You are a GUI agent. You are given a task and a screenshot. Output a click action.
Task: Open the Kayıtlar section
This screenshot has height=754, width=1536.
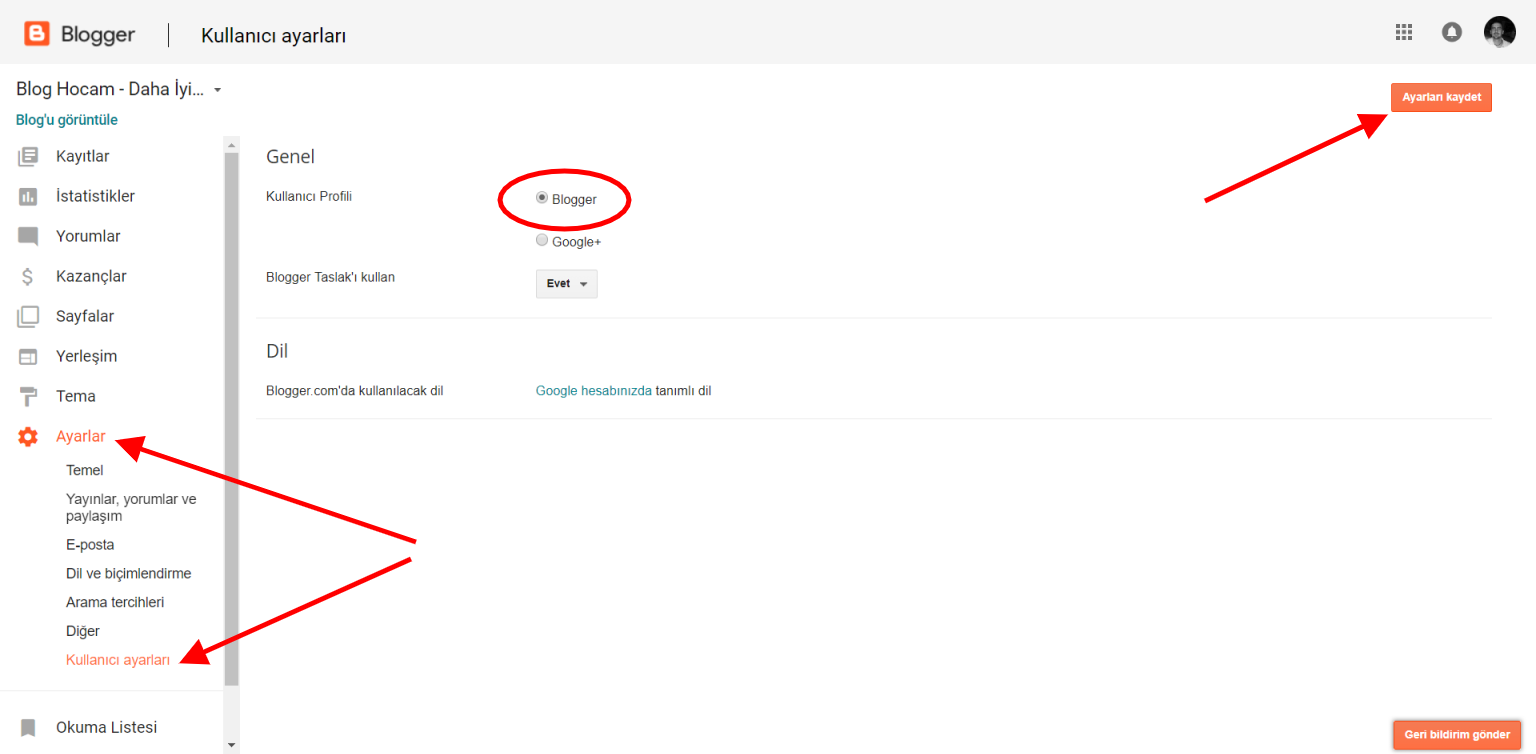(x=83, y=156)
